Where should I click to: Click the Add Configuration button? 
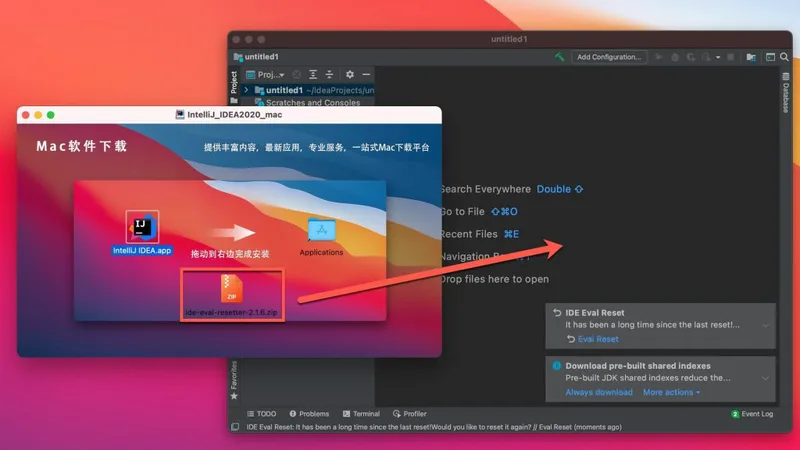(x=609, y=57)
